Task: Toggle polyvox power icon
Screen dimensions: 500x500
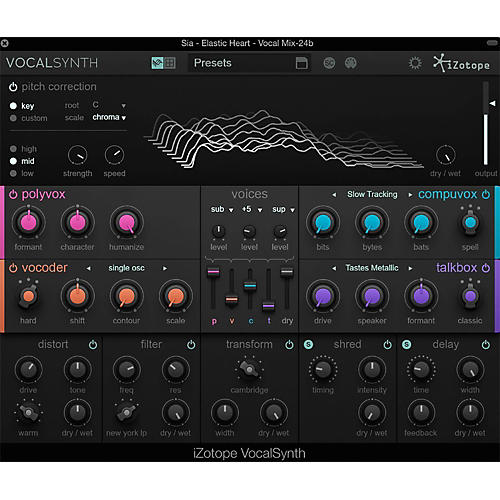Action: [13, 194]
